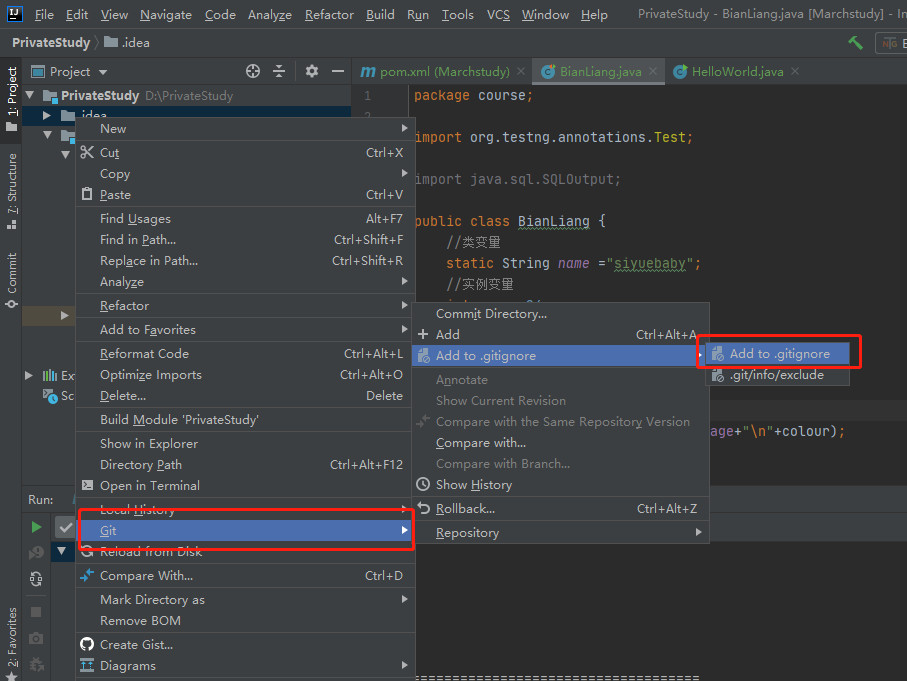Click the GitHub Create Gist icon

87,644
